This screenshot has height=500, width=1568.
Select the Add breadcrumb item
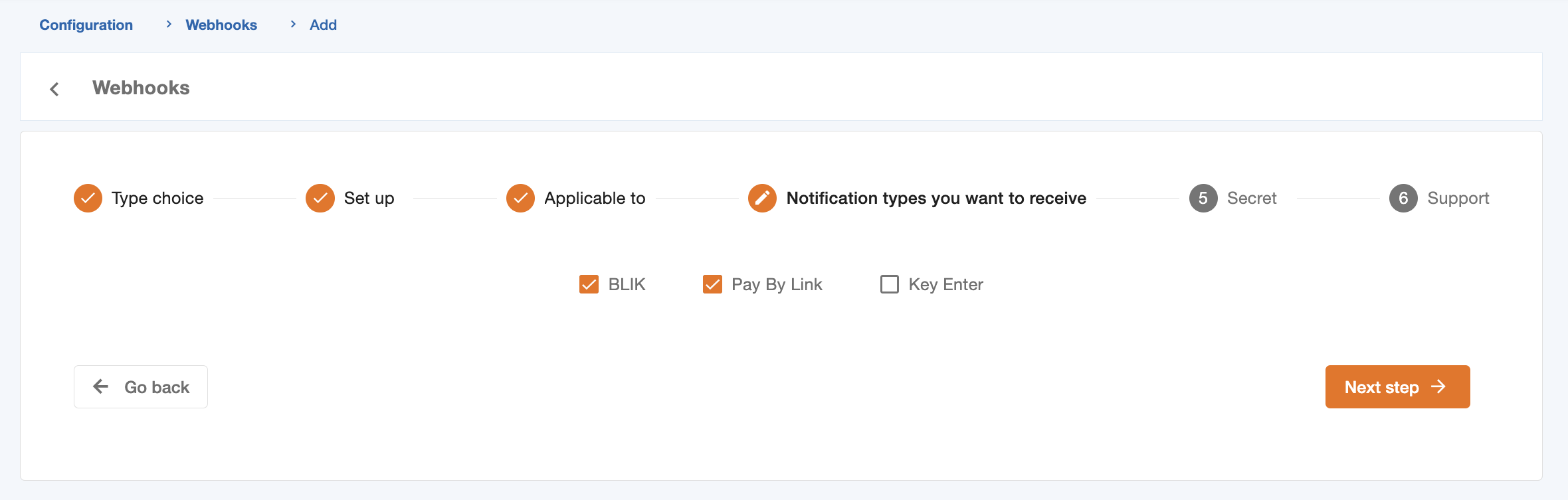coord(323,25)
